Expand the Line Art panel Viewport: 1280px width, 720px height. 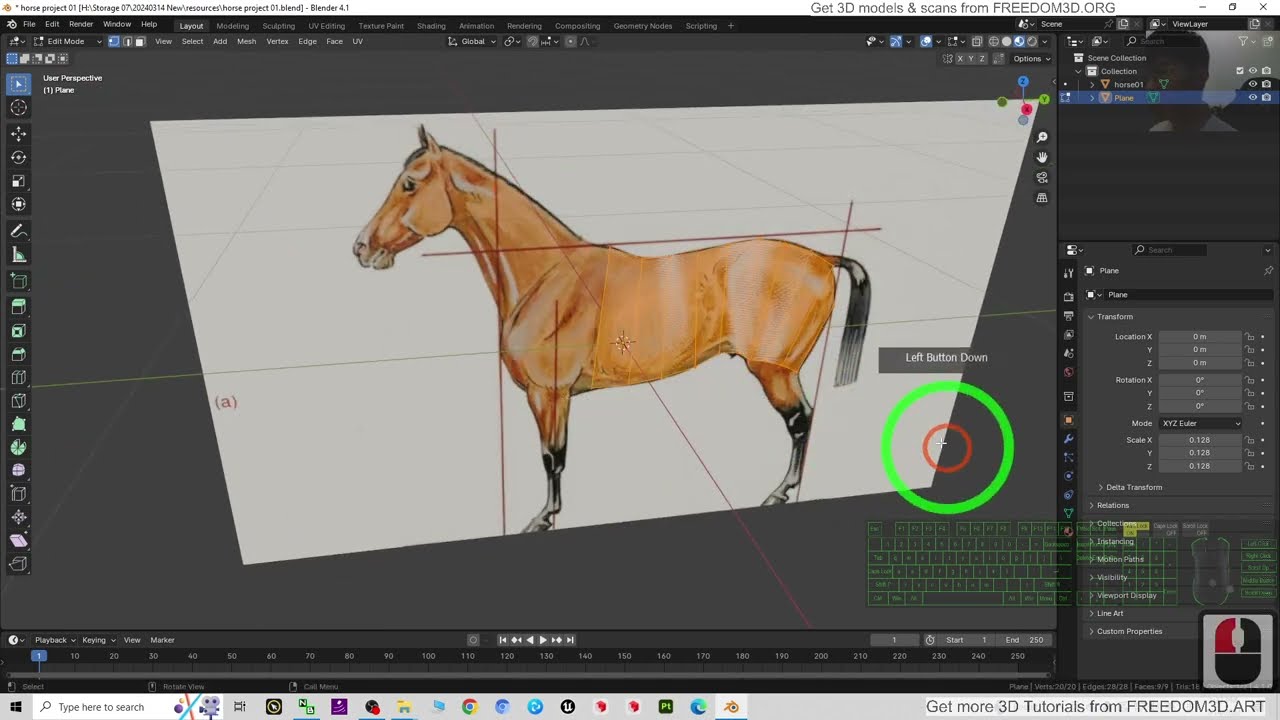[1108, 613]
